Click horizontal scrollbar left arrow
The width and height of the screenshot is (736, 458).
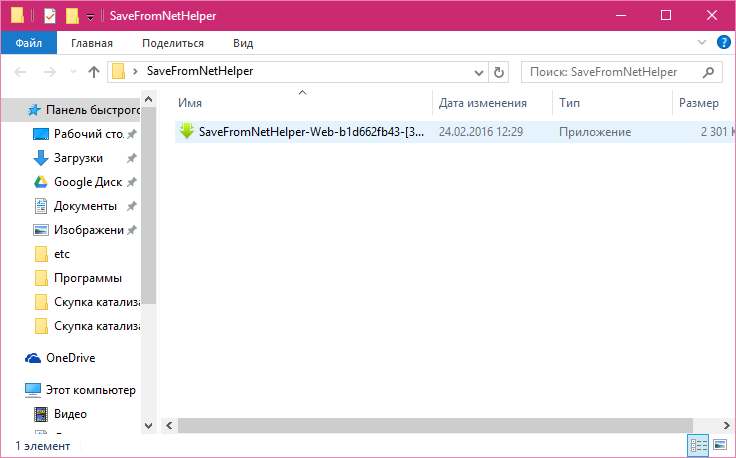[x=169, y=426]
